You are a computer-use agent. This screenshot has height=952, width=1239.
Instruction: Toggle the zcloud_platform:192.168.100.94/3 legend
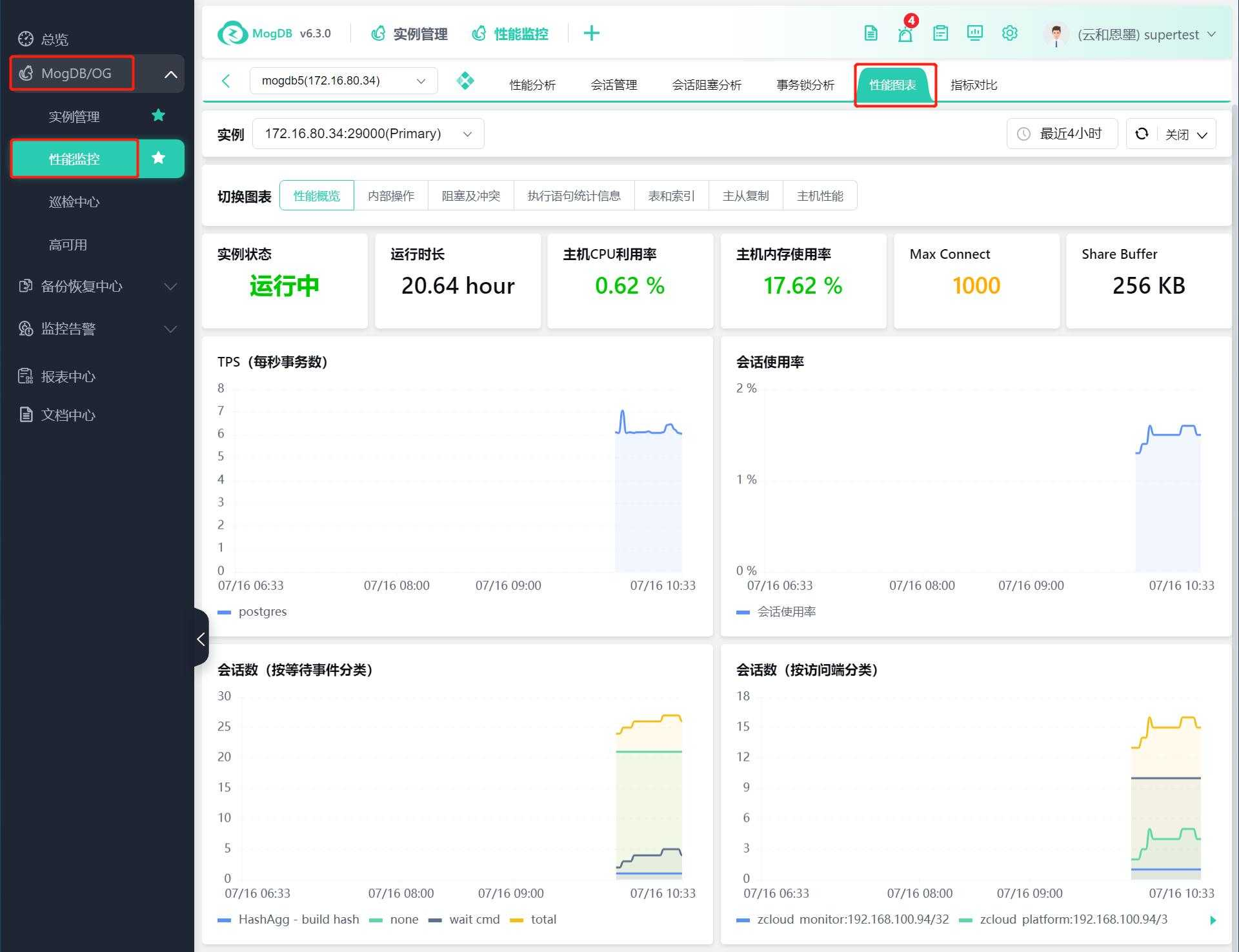1063,919
